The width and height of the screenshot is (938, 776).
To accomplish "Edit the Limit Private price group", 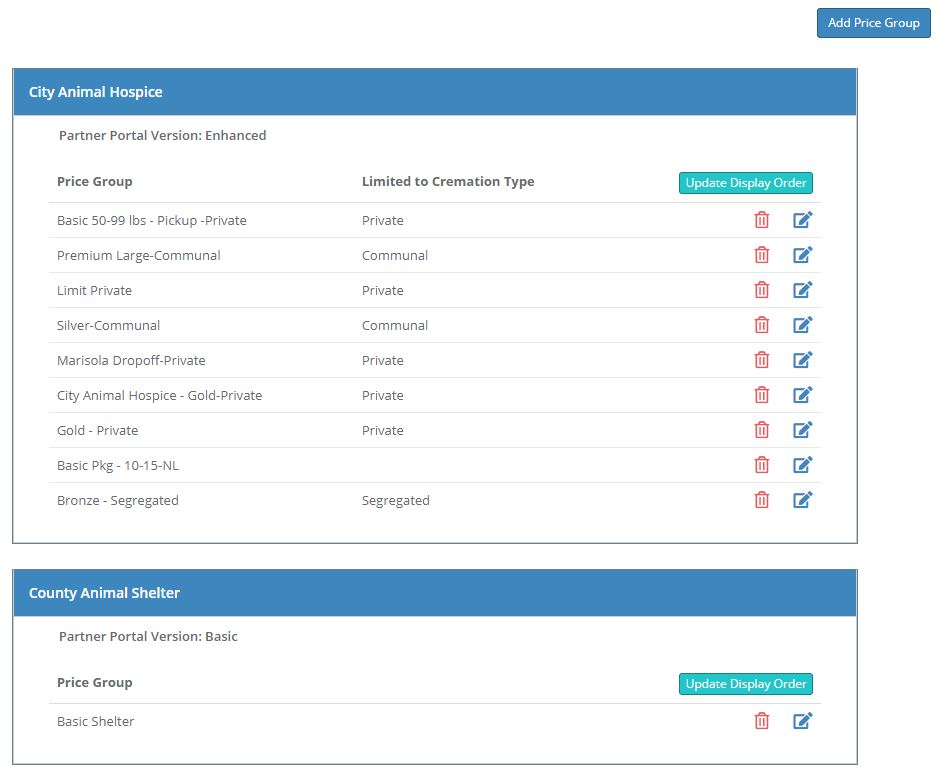I will [x=802, y=290].
